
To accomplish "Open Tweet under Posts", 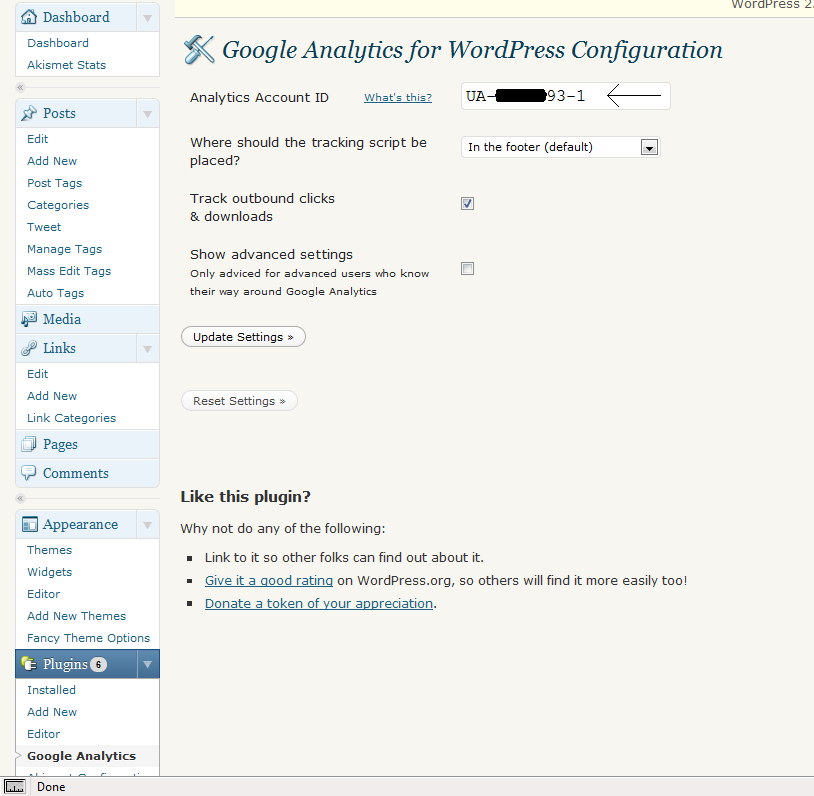I will [44, 227].
